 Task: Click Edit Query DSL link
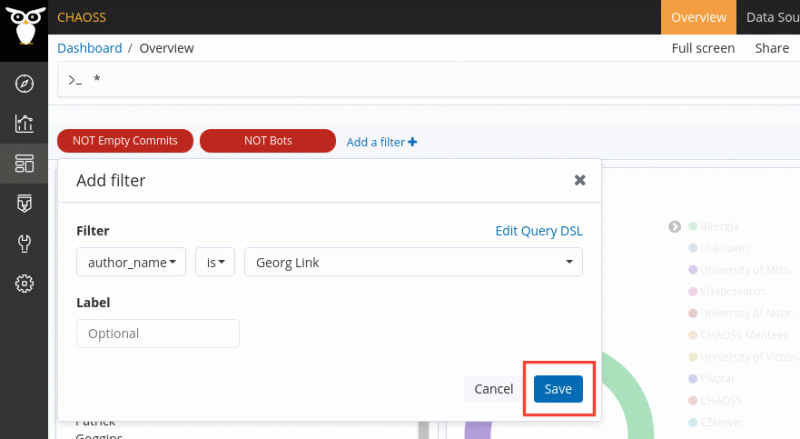point(539,231)
